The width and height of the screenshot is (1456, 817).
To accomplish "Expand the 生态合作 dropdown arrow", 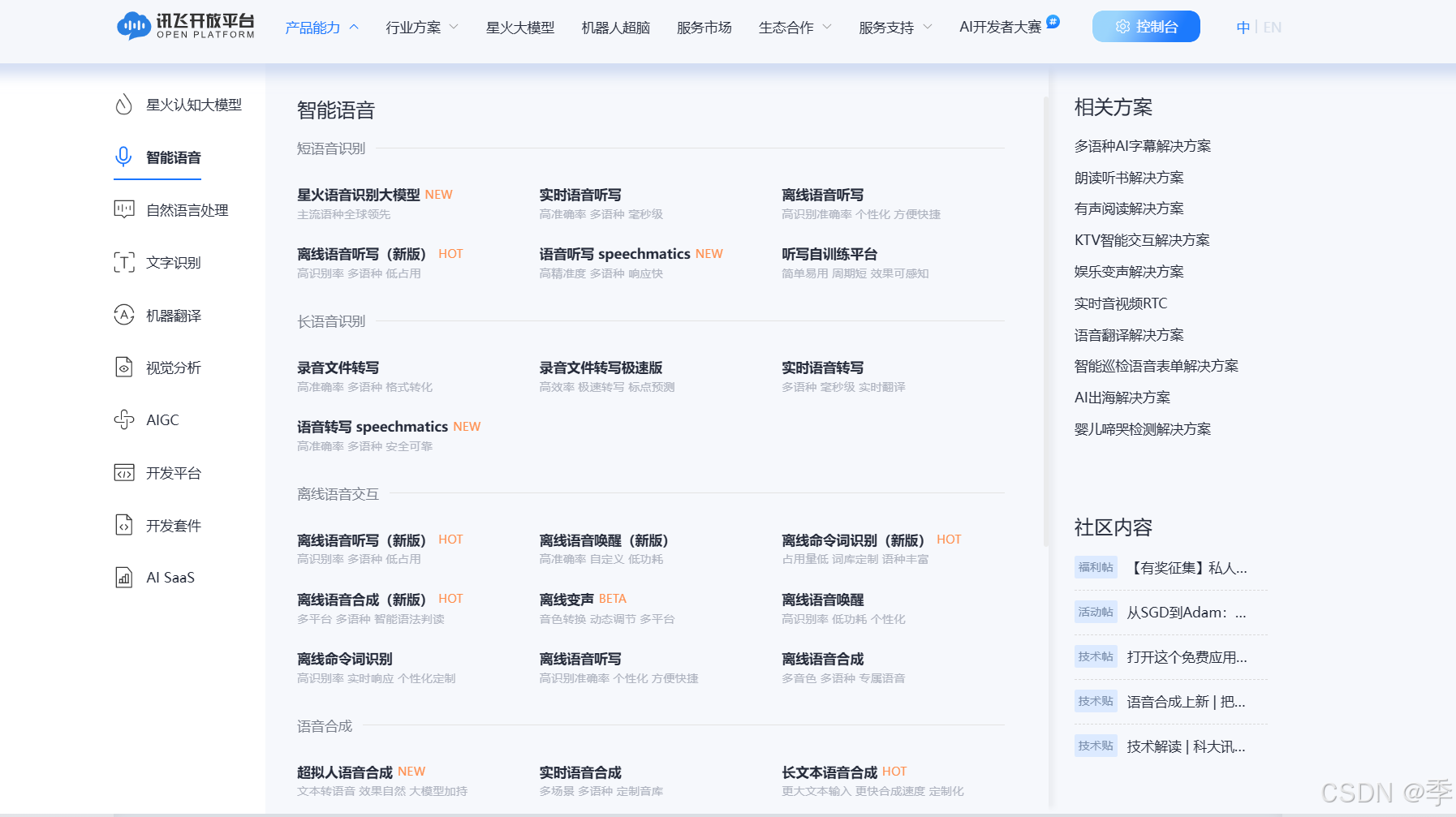I will pos(827,27).
